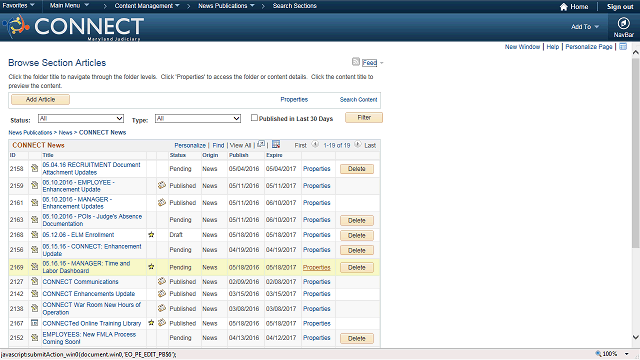Click document icon for article 2158
Image resolution: width=640 pixels, height=360 pixels.
coord(35,168)
